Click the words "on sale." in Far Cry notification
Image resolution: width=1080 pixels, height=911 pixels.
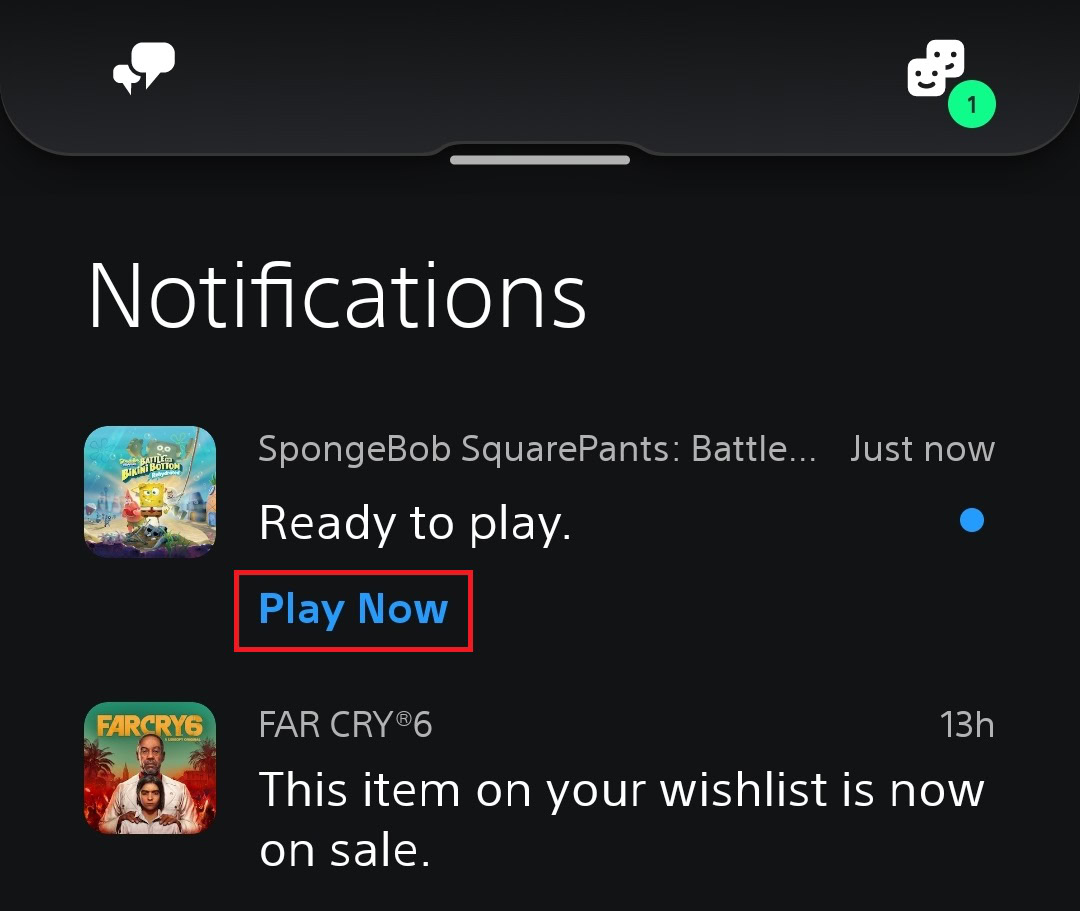(x=345, y=850)
